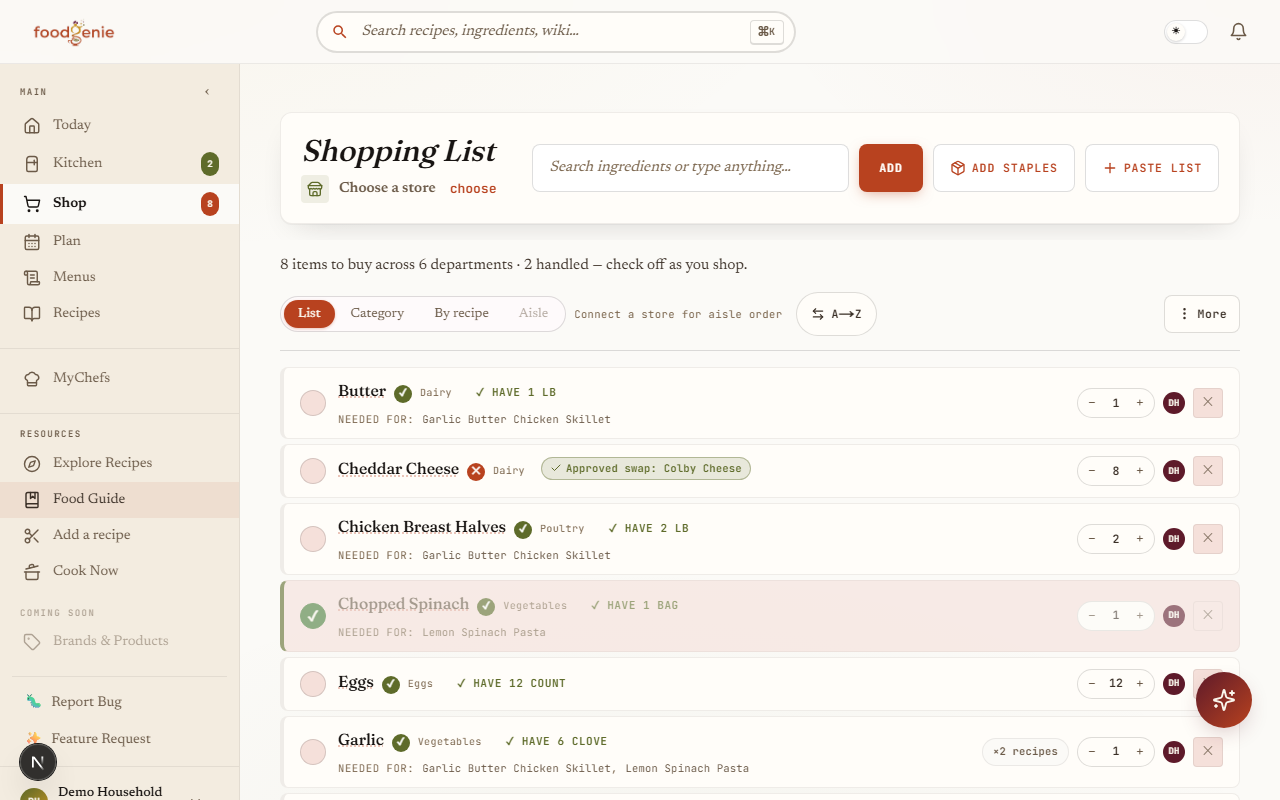The width and height of the screenshot is (1280, 800).
Task: Open the More options menu
Action: (x=1202, y=314)
